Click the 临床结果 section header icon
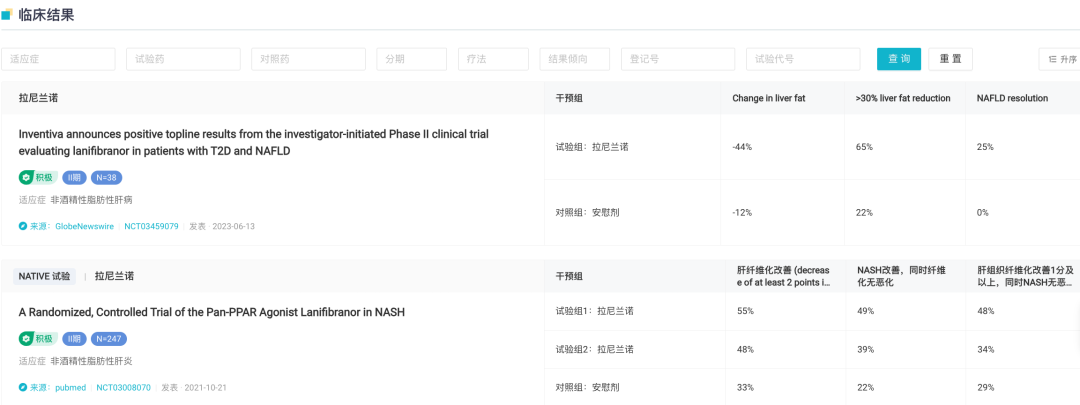Viewport: 1080px width, 405px height. pyautogui.click(x=7, y=14)
